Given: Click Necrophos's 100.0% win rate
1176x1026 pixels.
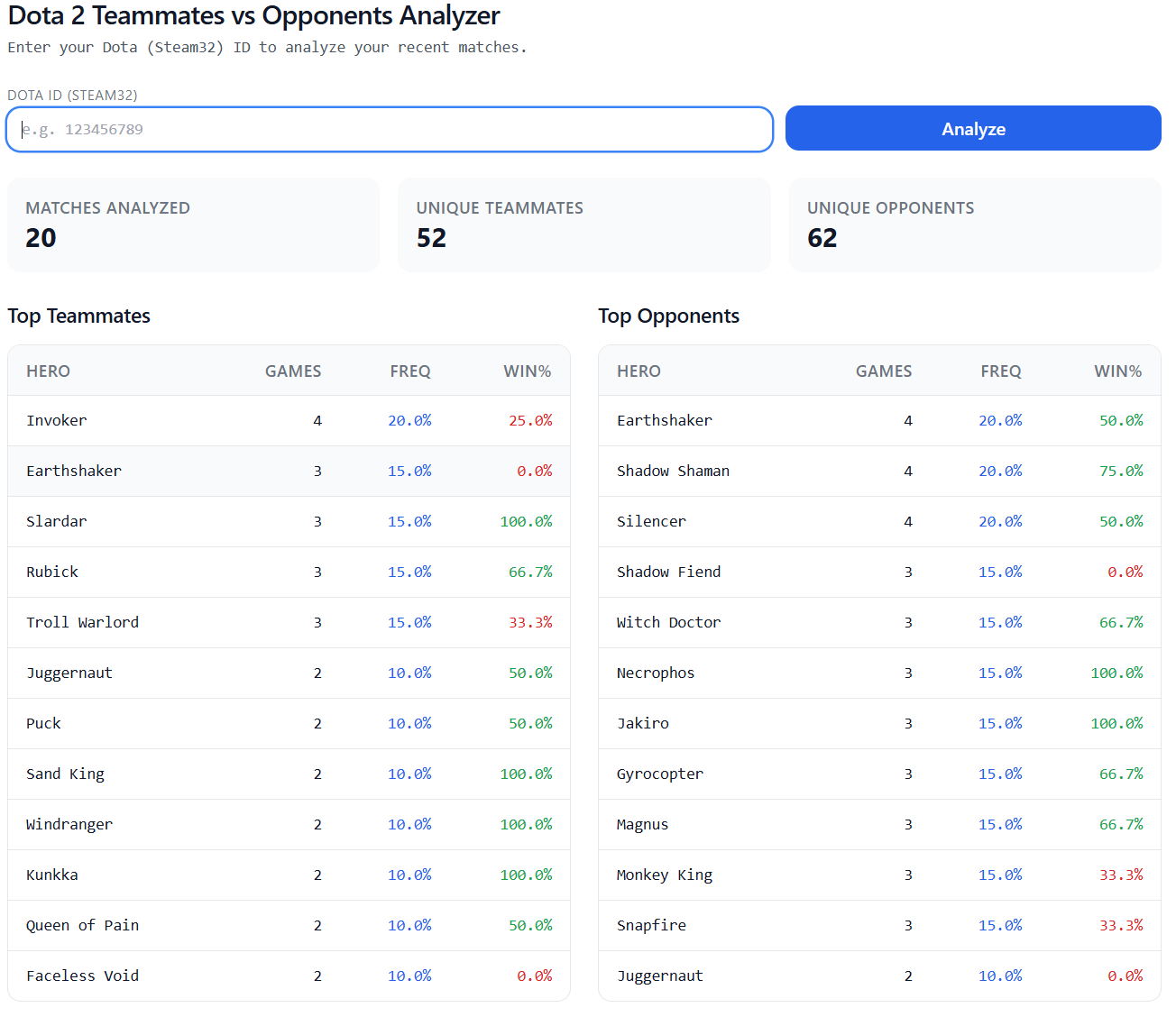Looking at the screenshot, I should (x=1116, y=673).
